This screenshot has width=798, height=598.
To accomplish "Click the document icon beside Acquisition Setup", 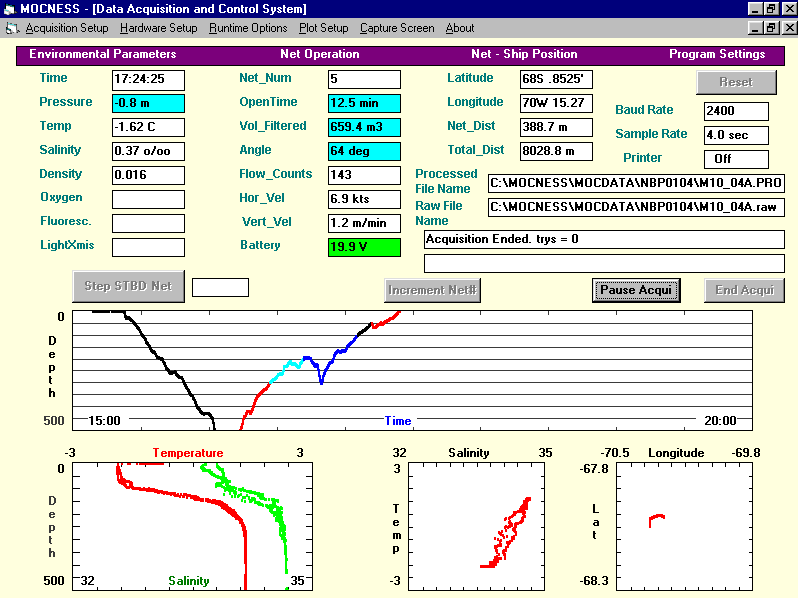I will 10,28.
